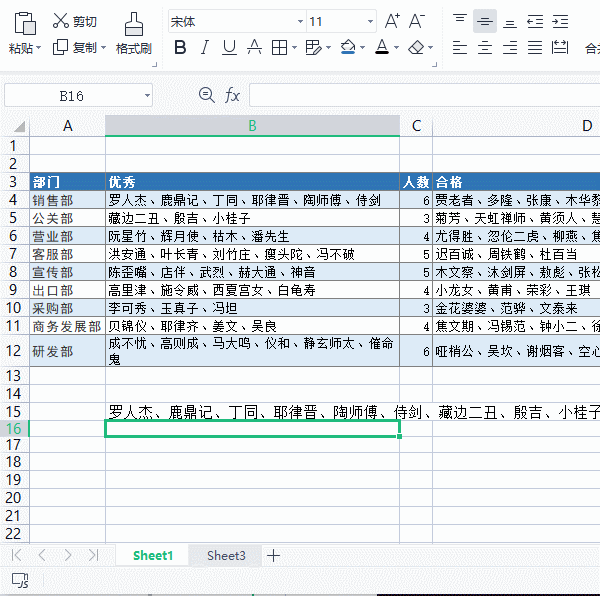Screen dimensions: 600x596
Task: Increase indent icon
Action: click(560, 21)
